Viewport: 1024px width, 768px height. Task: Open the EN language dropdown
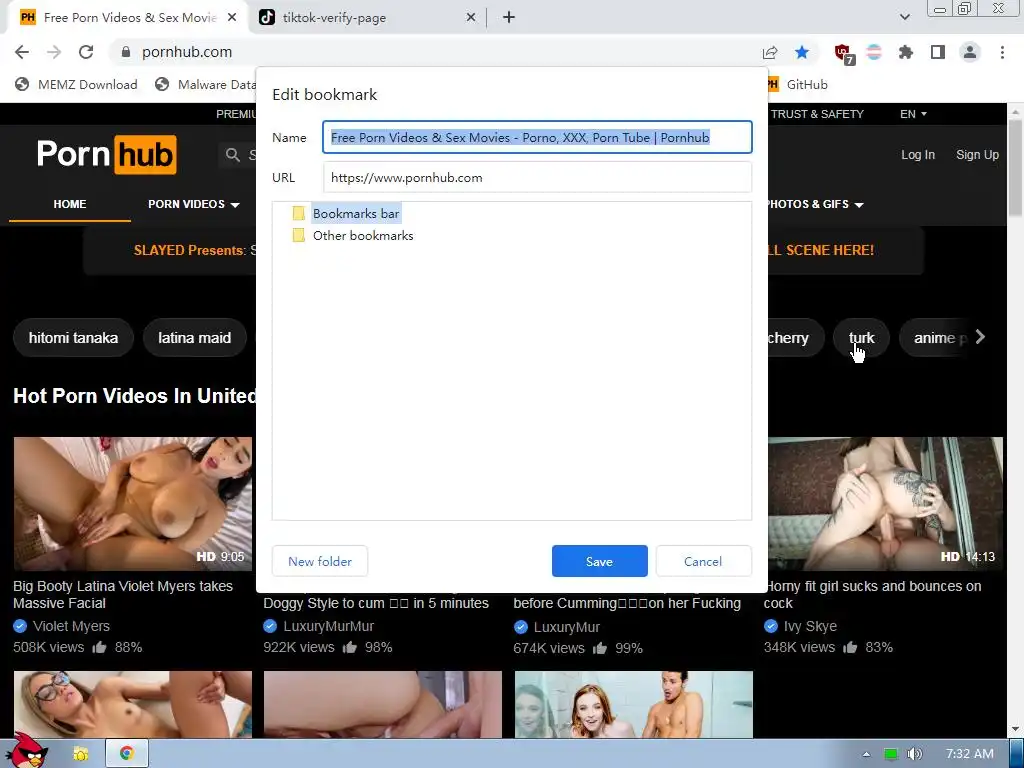(x=913, y=114)
